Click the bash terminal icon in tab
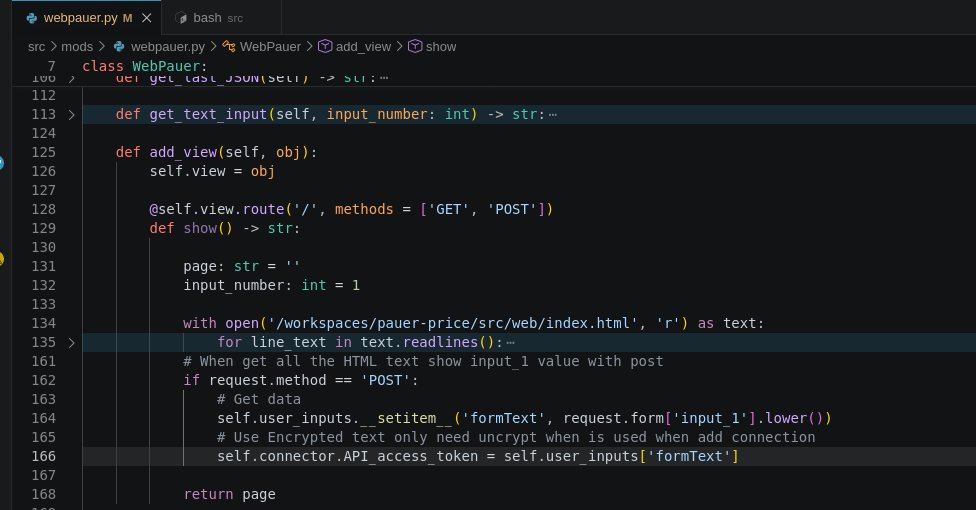Image resolution: width=976 pixels, height=510 pixels. (181, 18)
